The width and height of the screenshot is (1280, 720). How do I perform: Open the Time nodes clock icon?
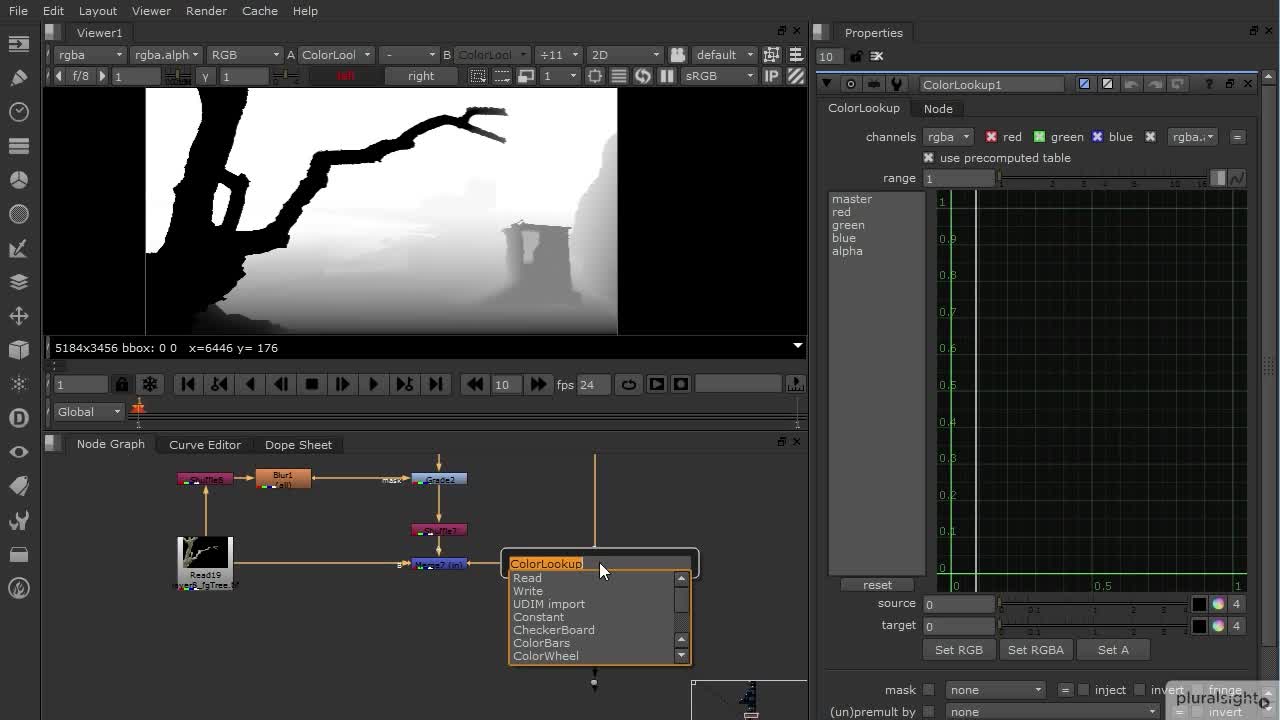[x=19, y=112]
